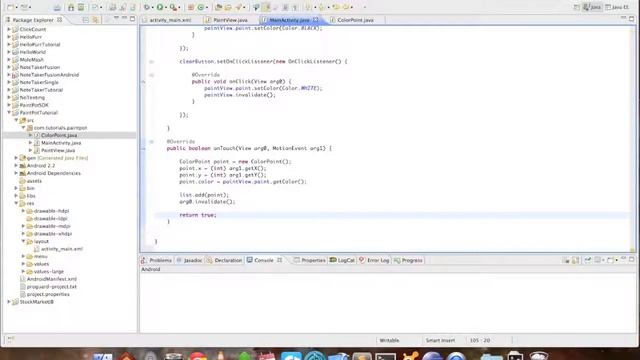Screen dimensions: 640x360
Task: Toggle Link with Editor in Package Explorer
Action: (95, 20)
